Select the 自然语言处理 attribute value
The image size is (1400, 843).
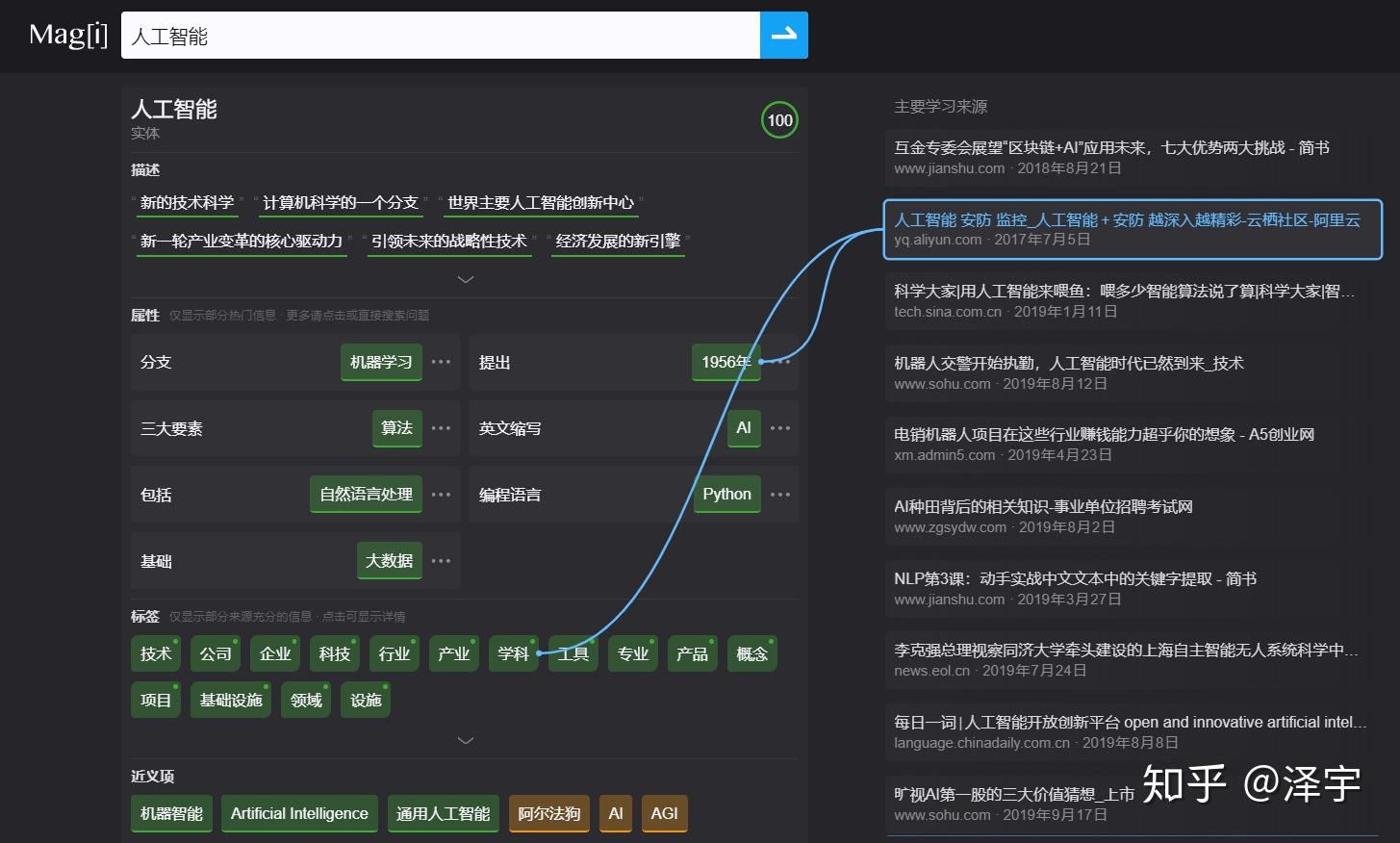366,495
